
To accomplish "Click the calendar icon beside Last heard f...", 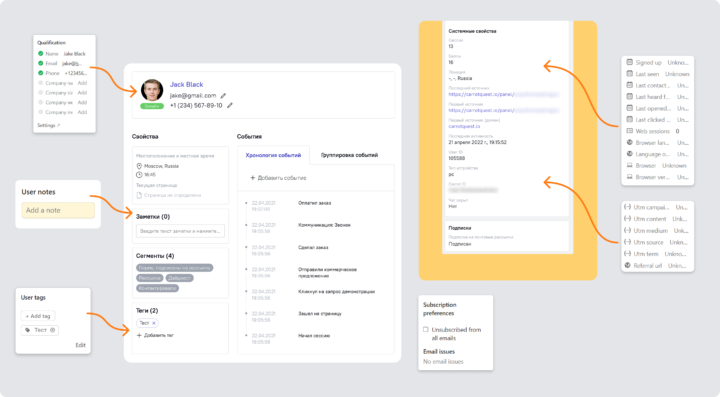I will pos(630,96).
